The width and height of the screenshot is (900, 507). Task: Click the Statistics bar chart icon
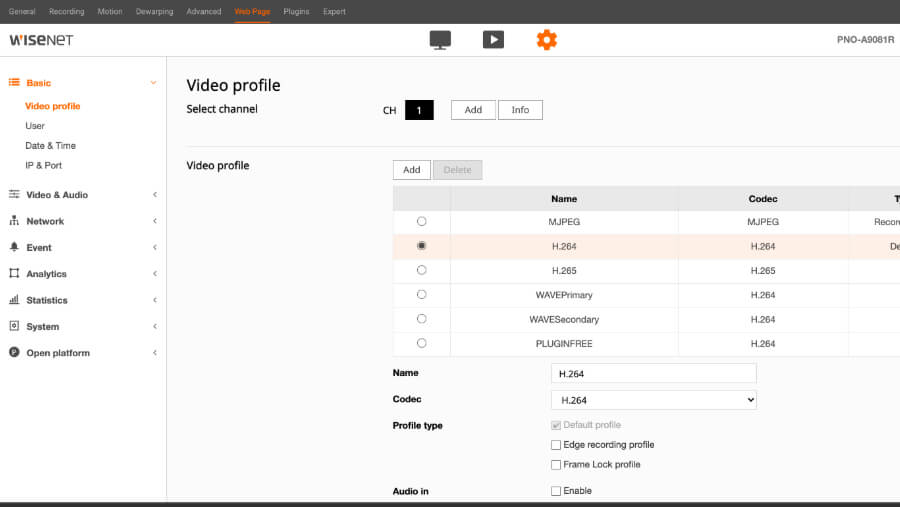tap(14, 300)
